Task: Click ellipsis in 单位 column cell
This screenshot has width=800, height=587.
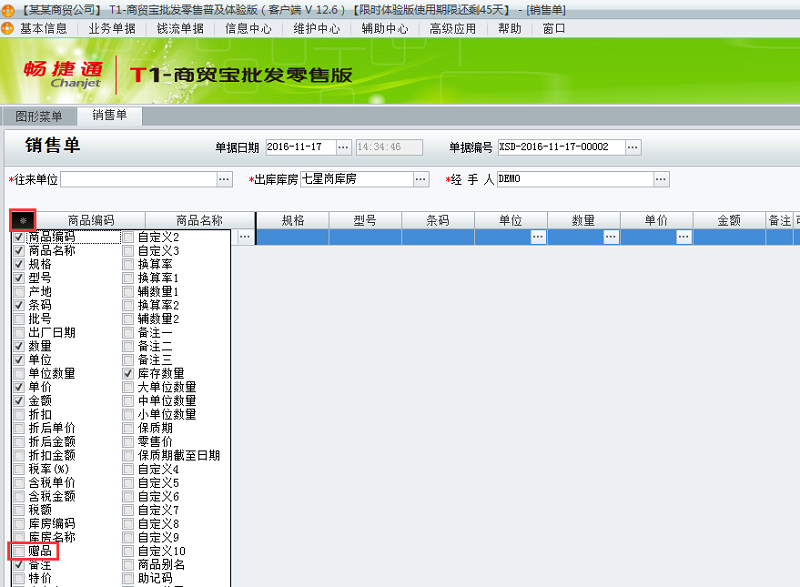Action: point(538,237)
